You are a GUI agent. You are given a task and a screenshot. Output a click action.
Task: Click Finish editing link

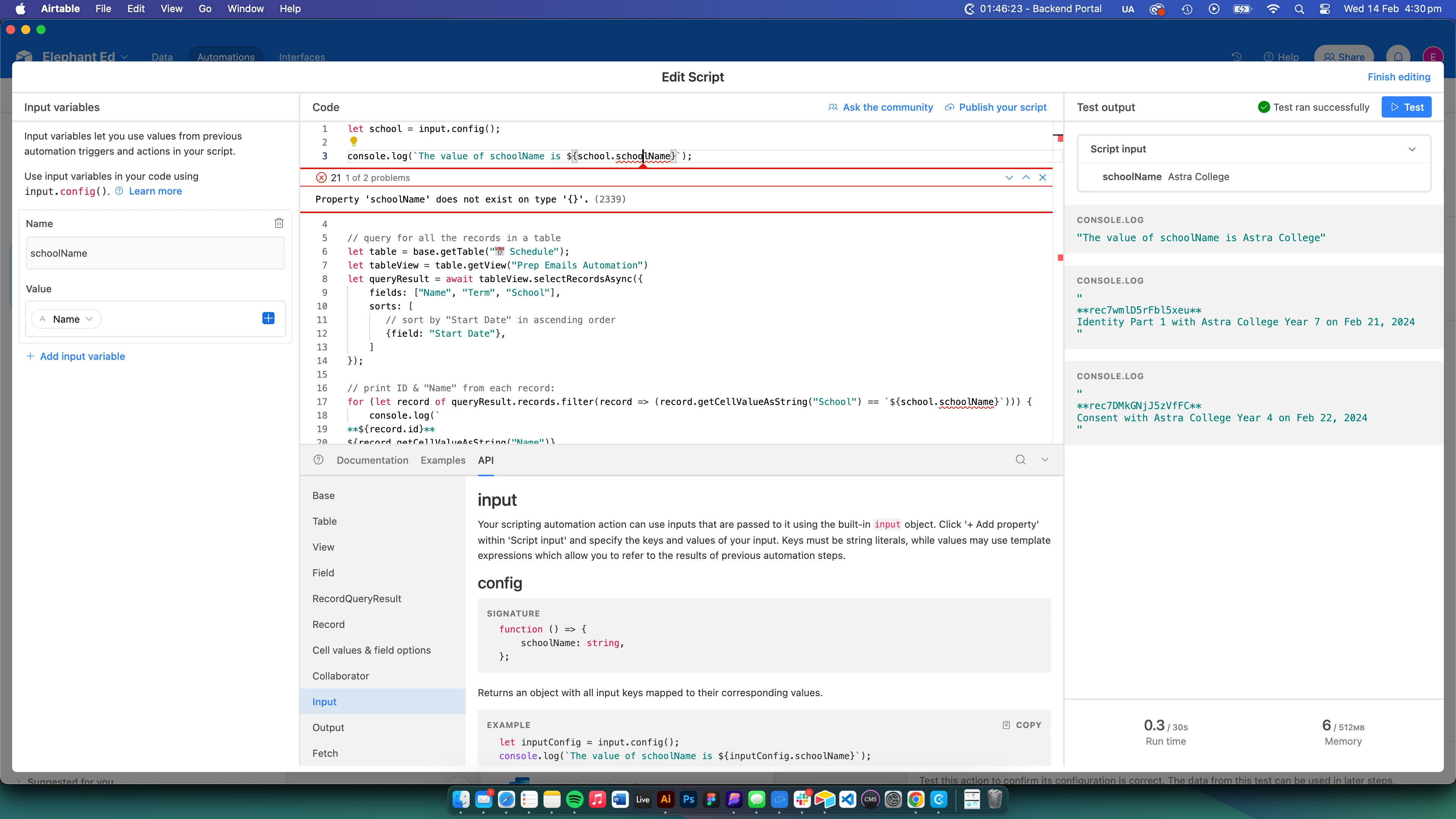[x=1399, y=77]
